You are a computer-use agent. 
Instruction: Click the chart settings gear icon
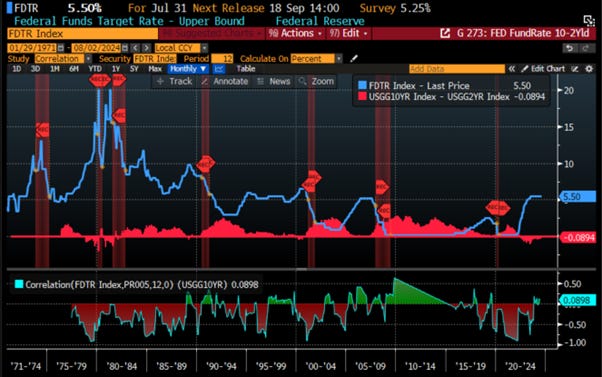(589, 69)
